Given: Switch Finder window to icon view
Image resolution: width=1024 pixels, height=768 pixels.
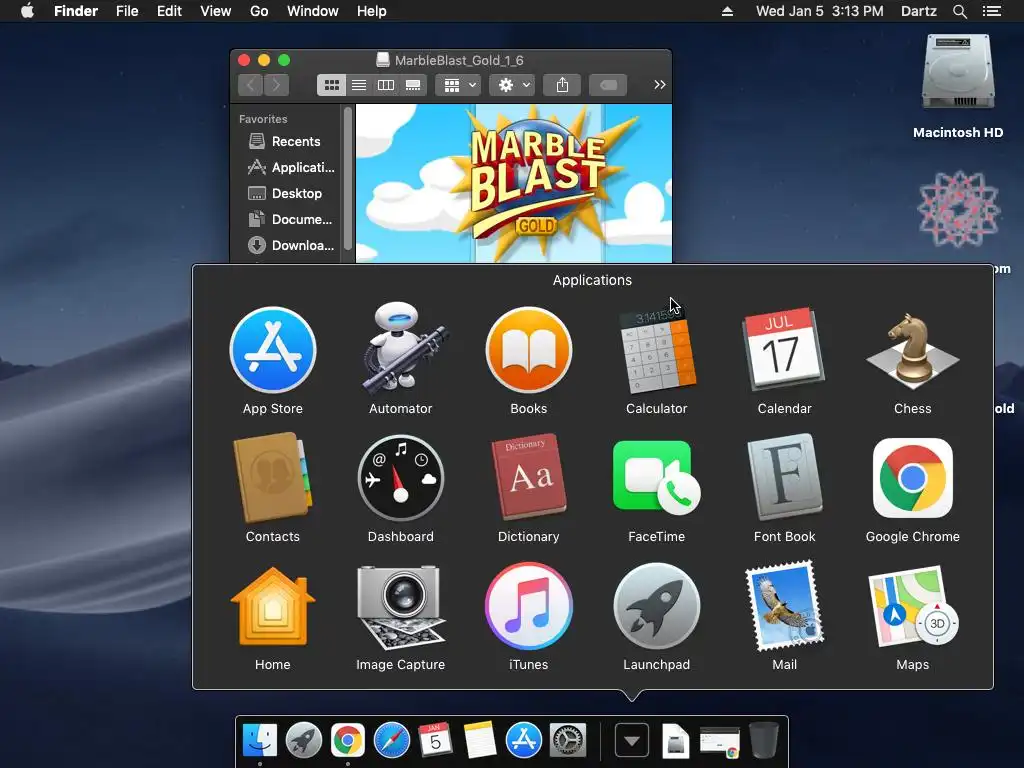Looking at the screenshot, I should tap(331, 85).
